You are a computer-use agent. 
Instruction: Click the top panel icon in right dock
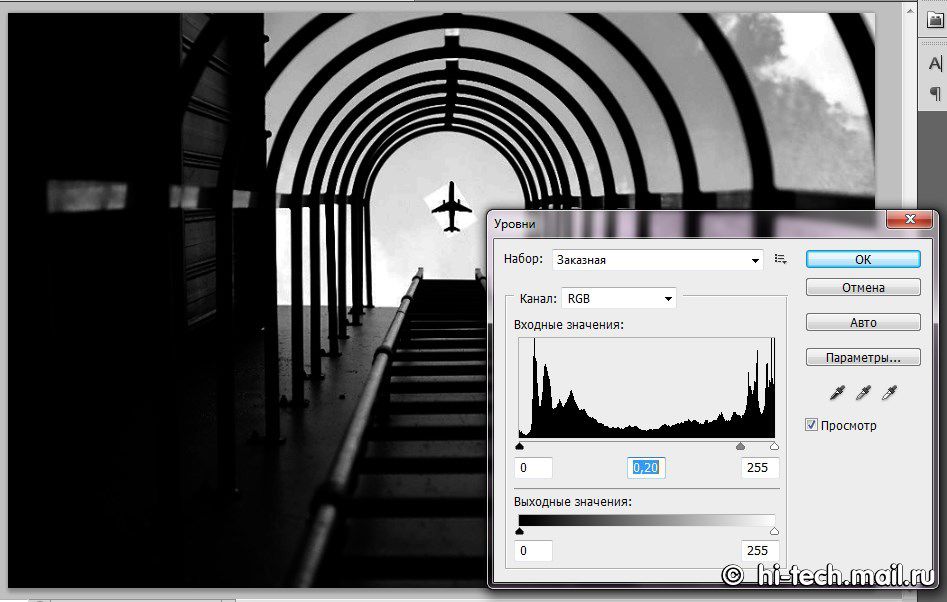click(934, 20)
